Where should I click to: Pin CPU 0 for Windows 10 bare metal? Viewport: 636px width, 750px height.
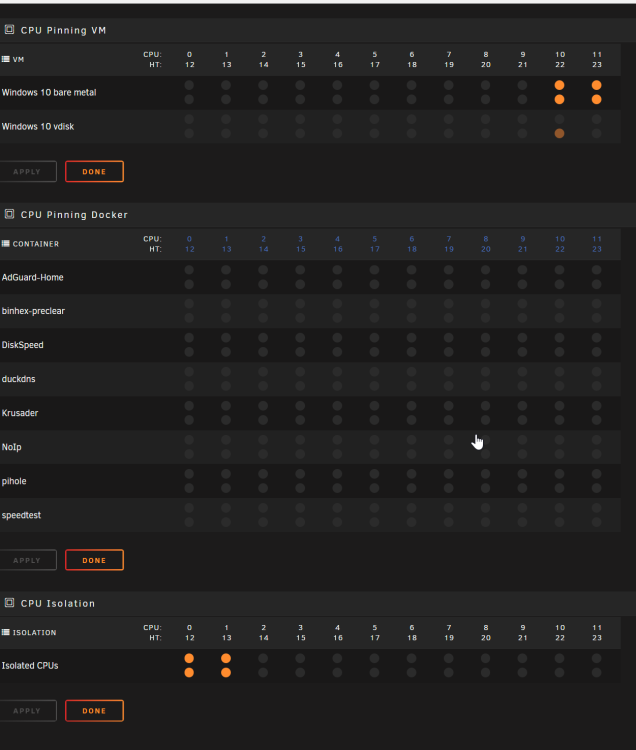189,85
